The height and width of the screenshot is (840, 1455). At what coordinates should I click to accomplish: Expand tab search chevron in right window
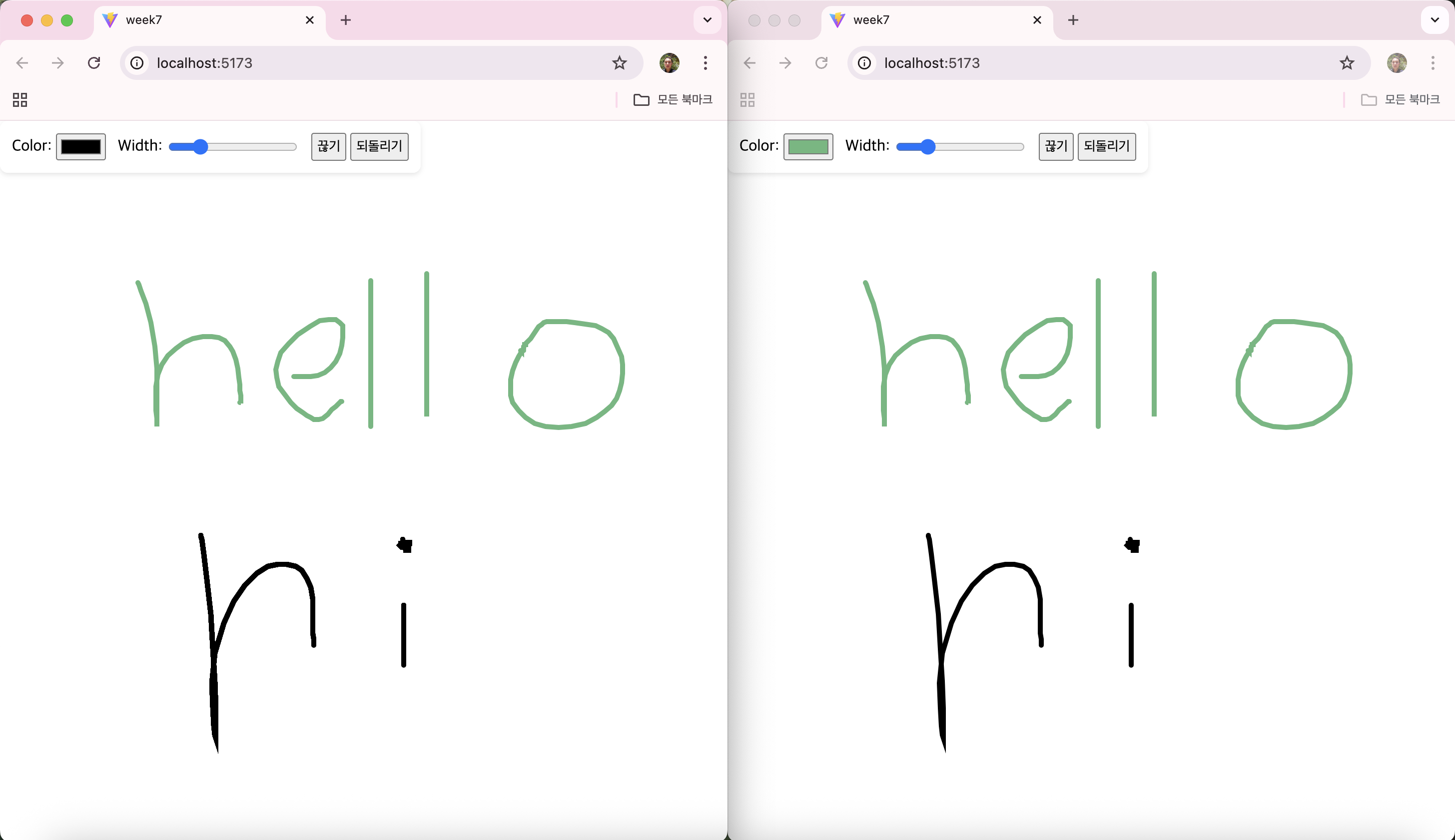pyautogui.click(x=1434, y=20)
